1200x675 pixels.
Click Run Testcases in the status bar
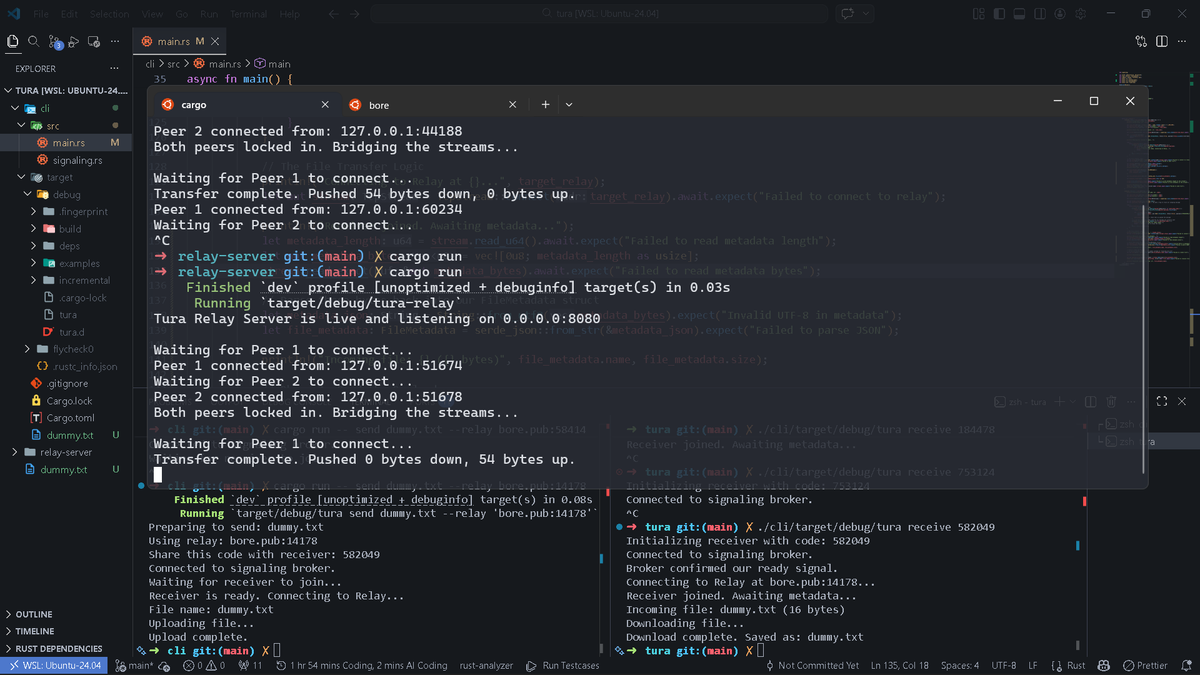[x=563, y=665]
